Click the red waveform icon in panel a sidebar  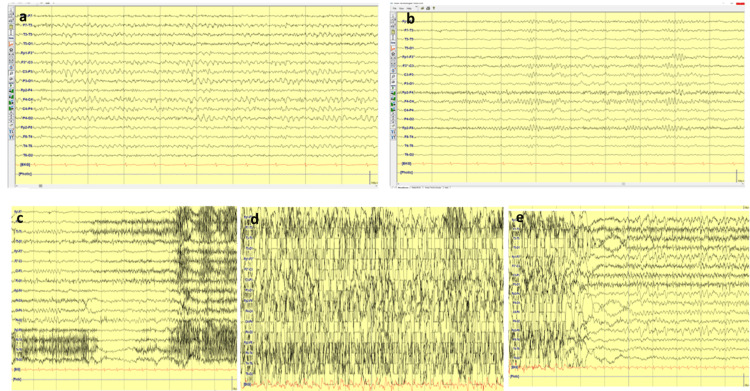click(11, 43)
